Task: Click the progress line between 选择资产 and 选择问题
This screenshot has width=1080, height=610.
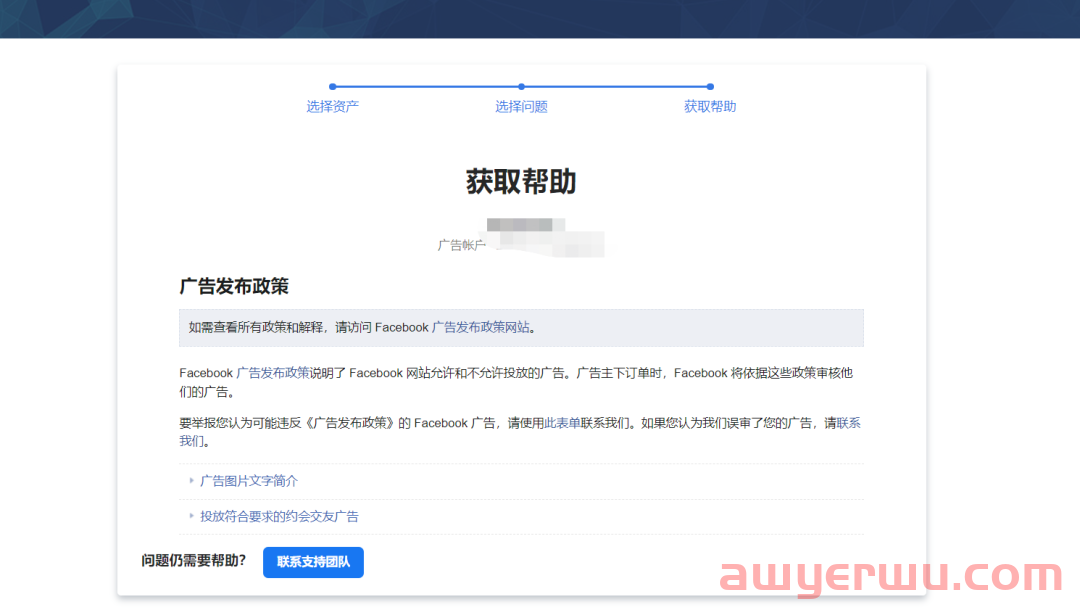Action: tap(426, 87)
